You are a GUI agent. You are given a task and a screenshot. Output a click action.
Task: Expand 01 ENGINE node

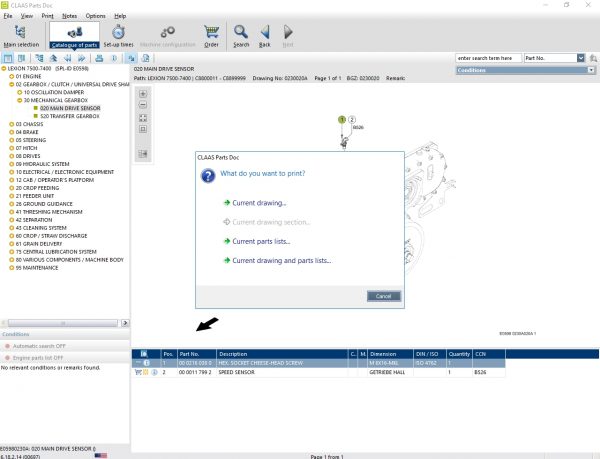point(11,76)
